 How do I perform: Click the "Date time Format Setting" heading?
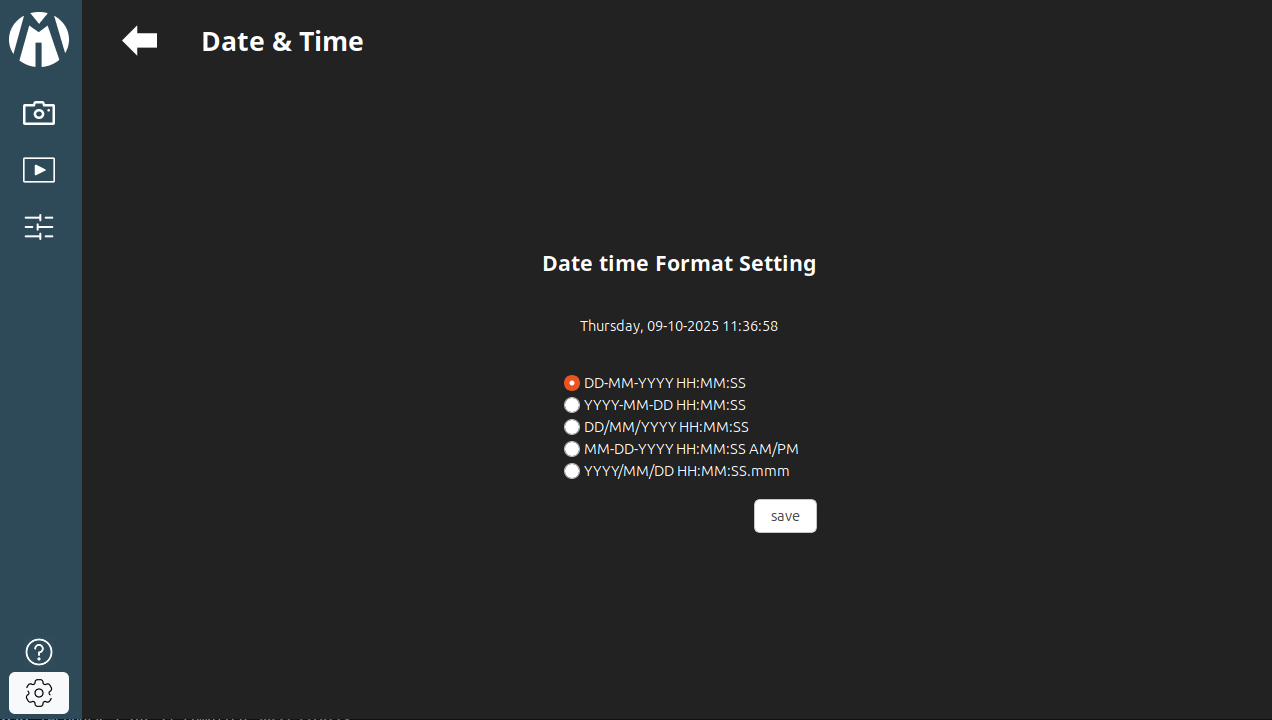[x=679, y=263]
